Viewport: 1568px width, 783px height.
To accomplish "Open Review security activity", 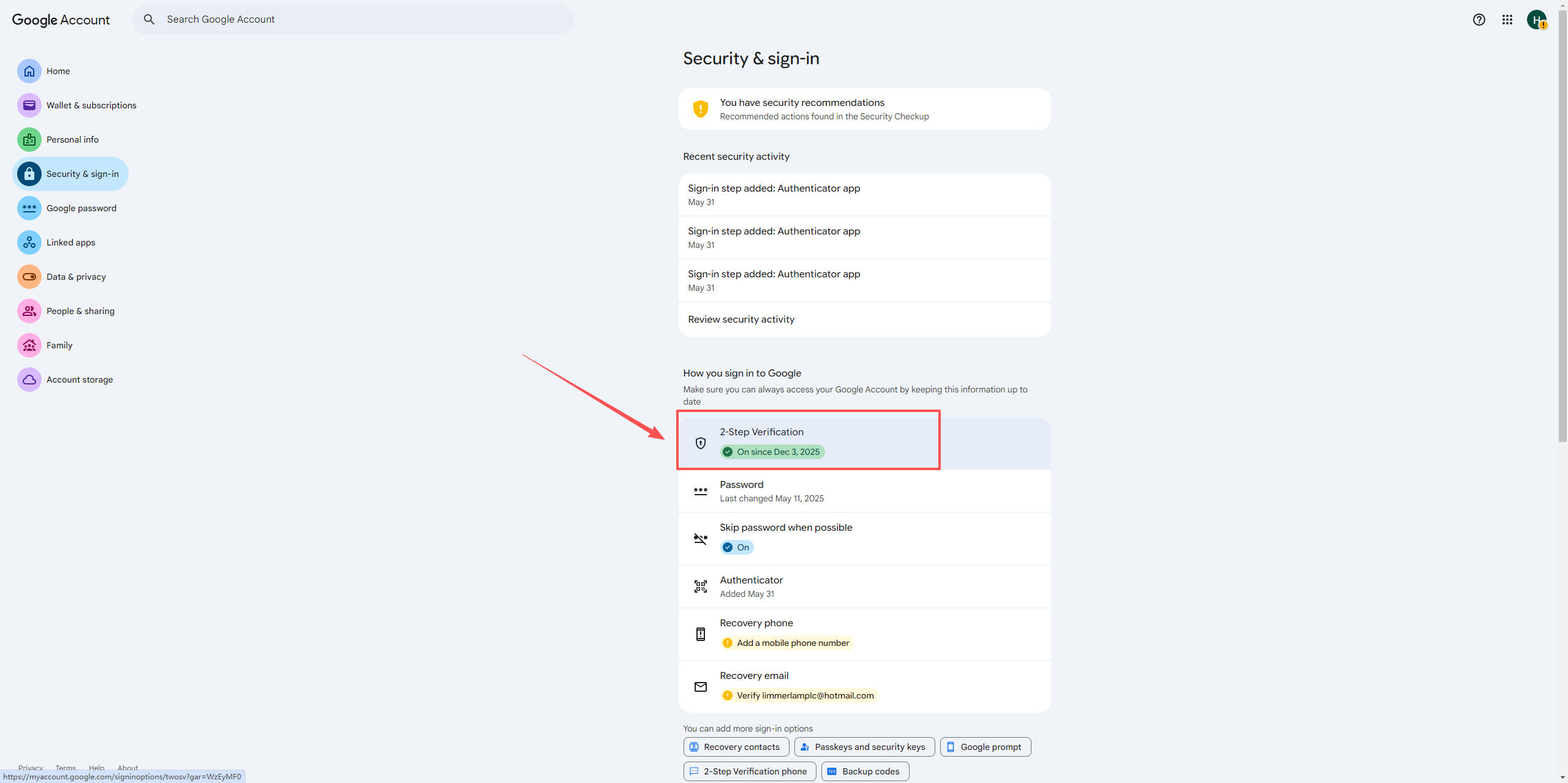I will 864,320.
